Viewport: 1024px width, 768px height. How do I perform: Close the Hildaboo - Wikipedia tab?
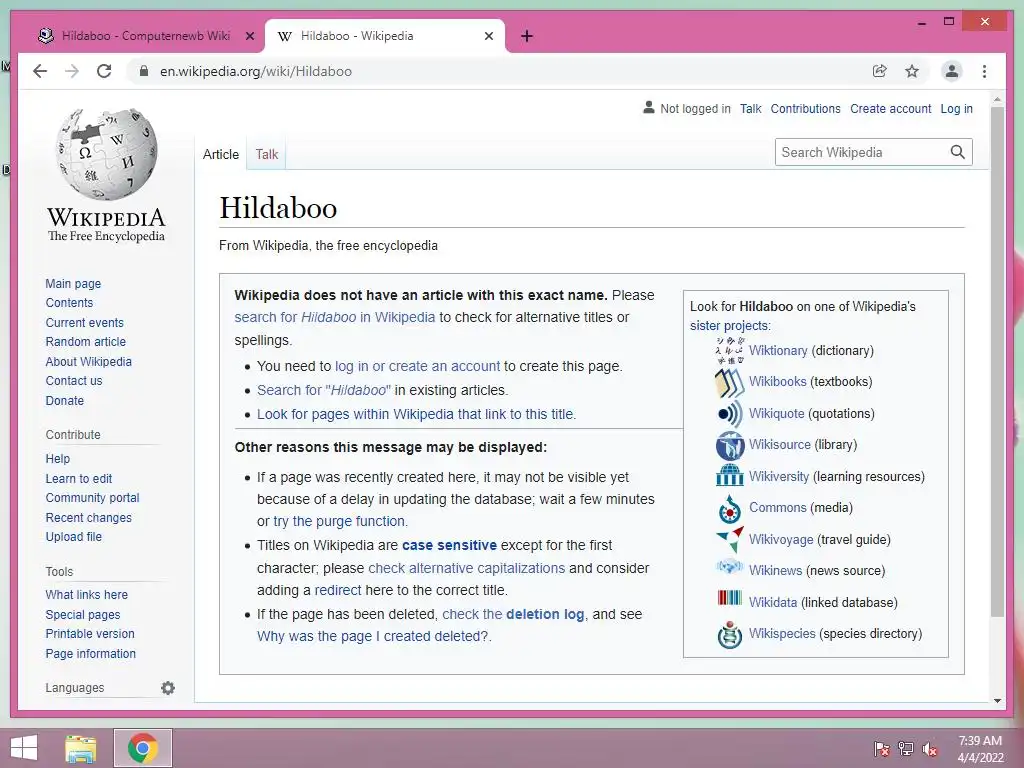pos(488,36)
